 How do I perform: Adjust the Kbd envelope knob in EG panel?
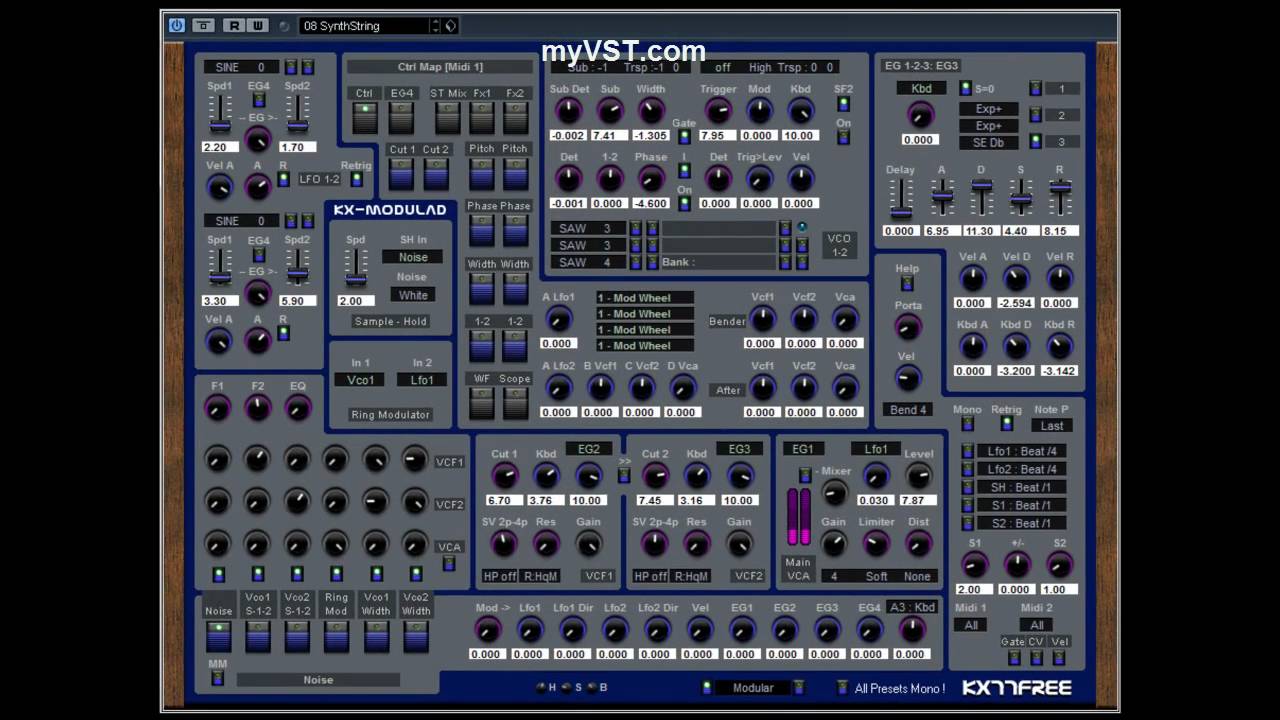point(920,115)
